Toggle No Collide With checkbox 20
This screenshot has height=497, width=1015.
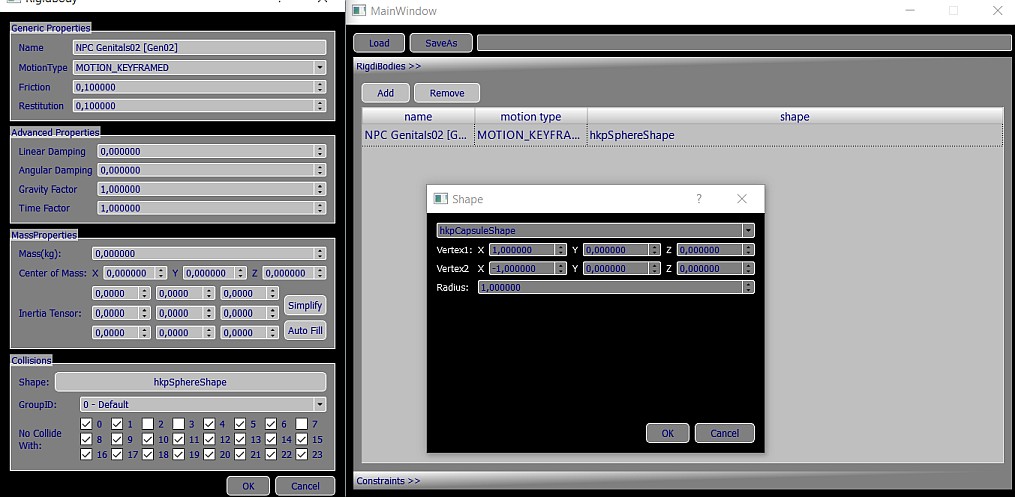(209, 454)
